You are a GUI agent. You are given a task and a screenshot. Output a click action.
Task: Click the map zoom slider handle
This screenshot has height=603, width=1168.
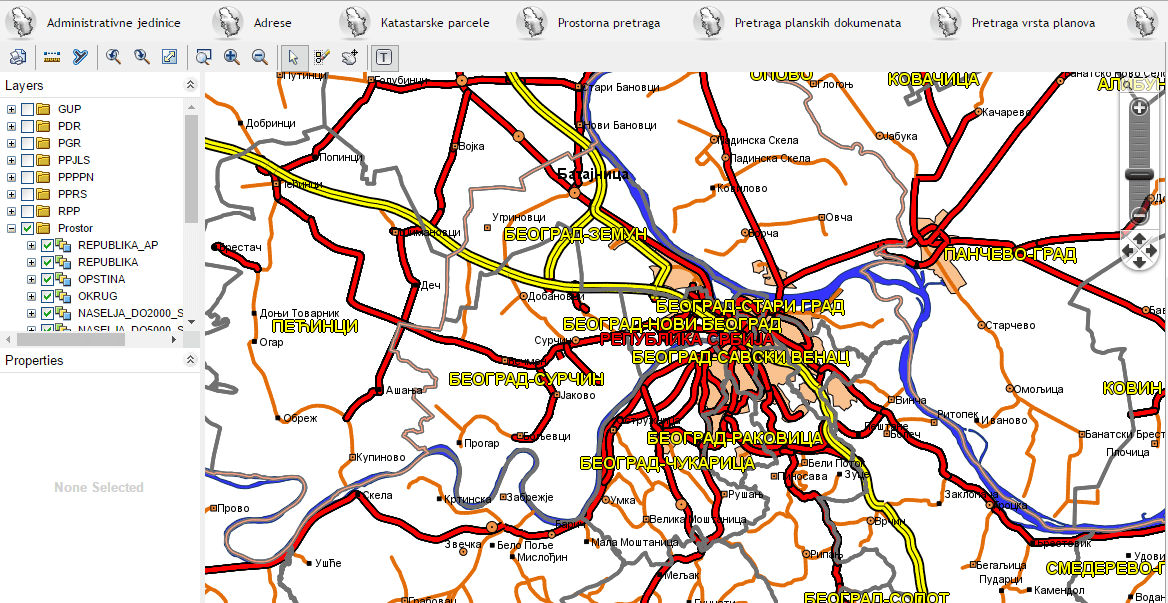(x=1139, y=174)
